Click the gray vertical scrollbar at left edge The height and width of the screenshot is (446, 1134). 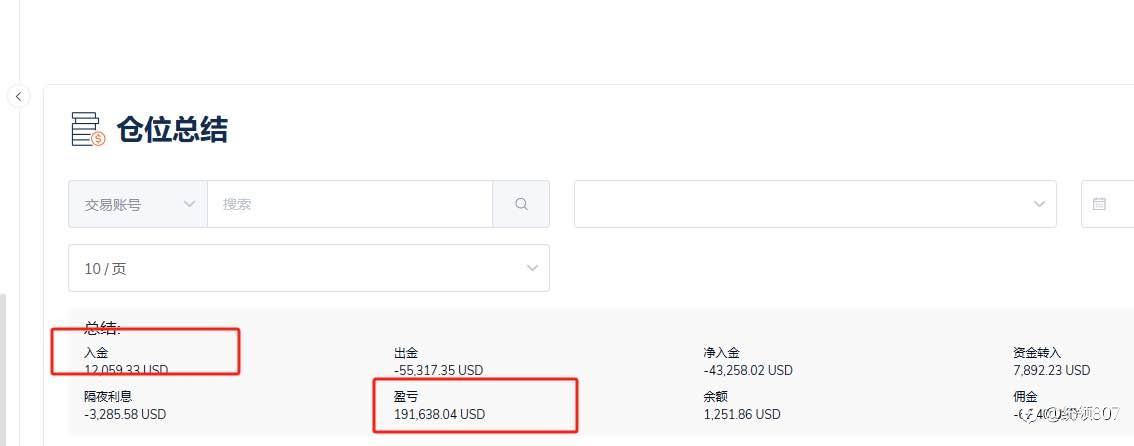pyautogui.click(x=3, y=369)
